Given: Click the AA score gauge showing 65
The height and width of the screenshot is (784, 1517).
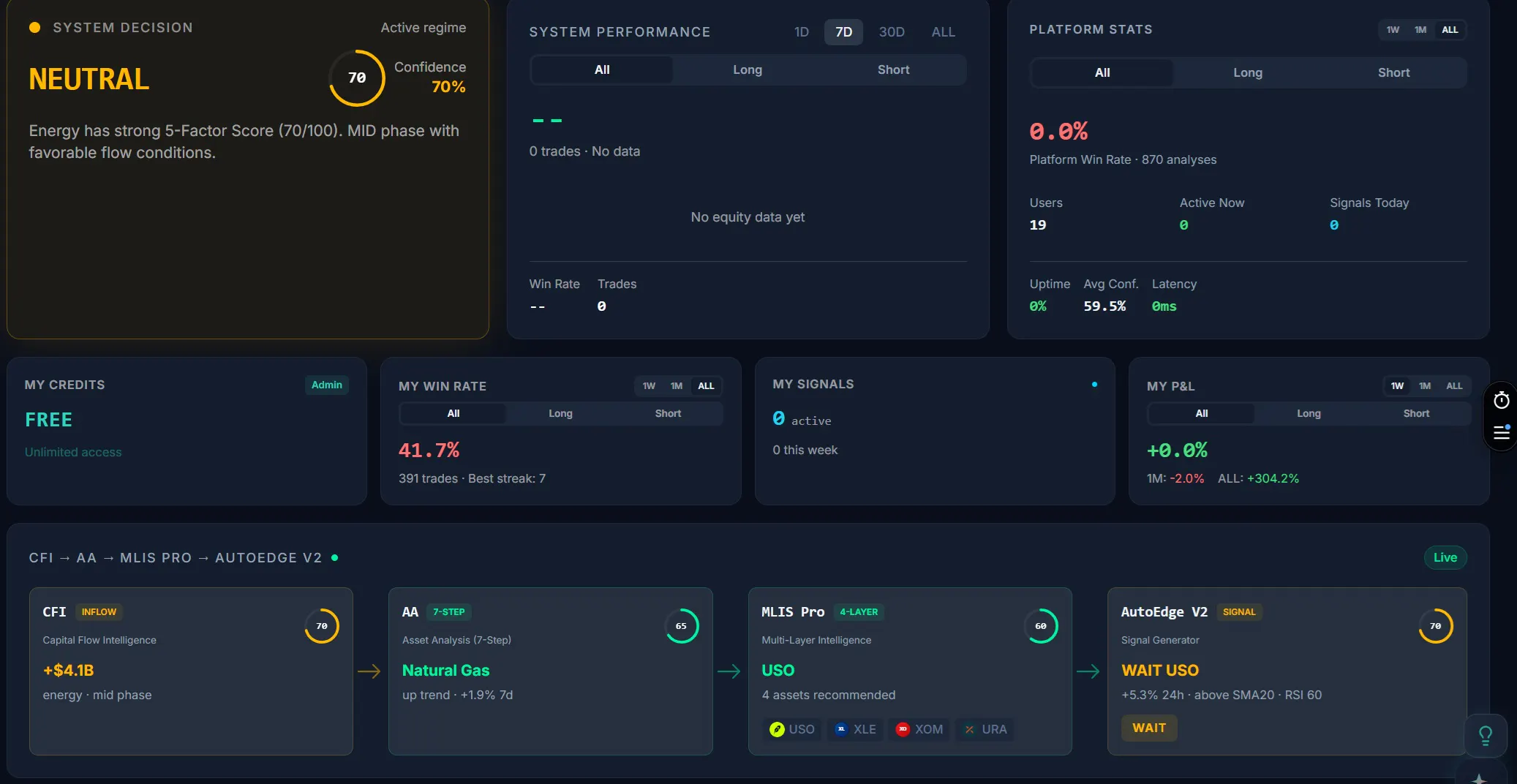Looking at the screenshot, I should (x=682, y=626).
